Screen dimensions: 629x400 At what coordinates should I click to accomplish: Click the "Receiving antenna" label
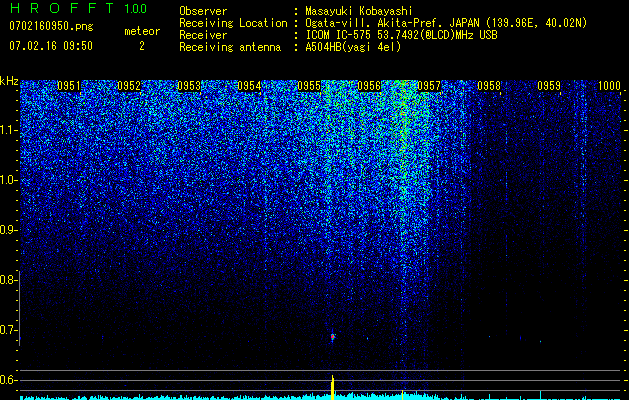click(x=230, y=47)
